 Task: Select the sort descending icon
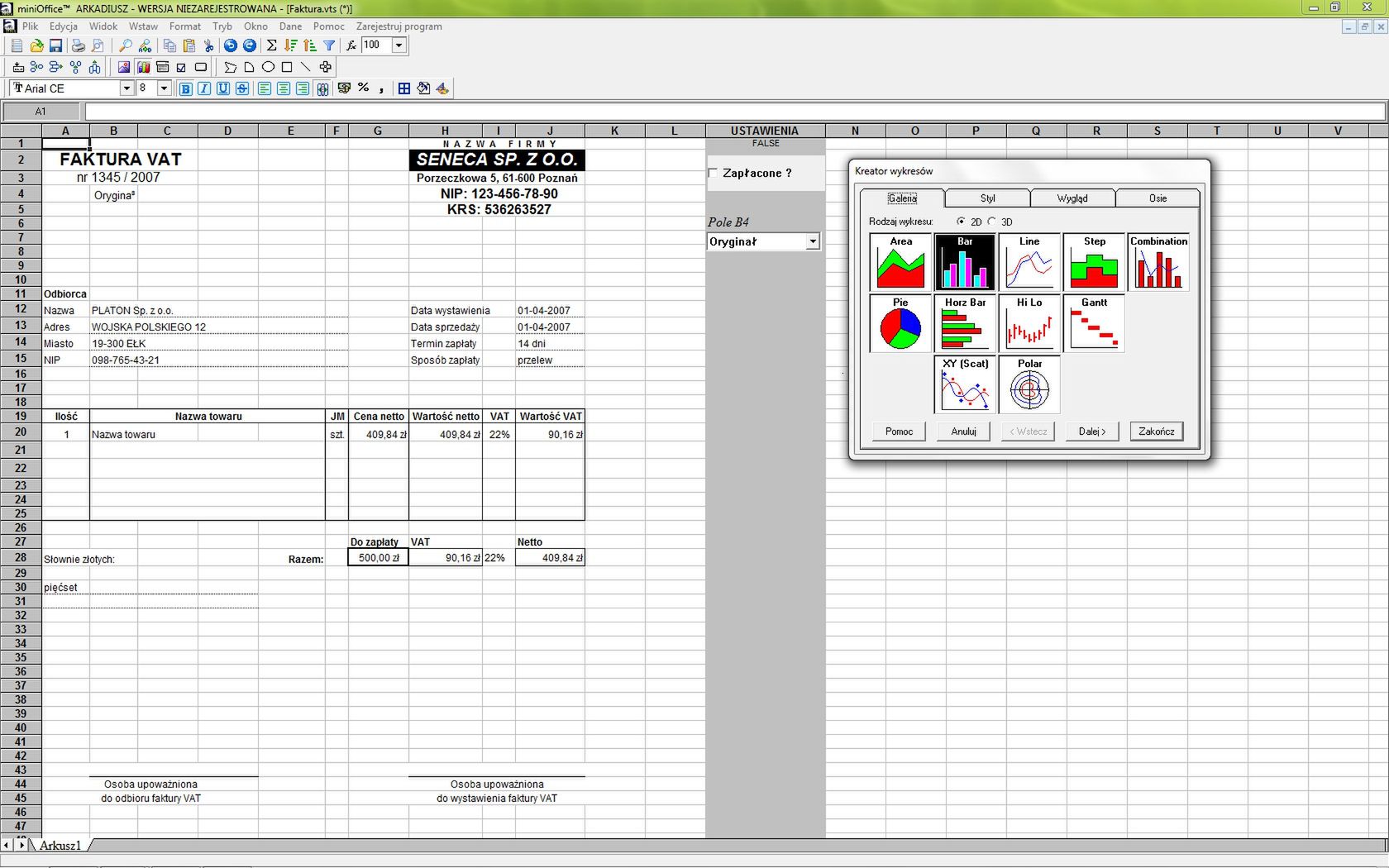coord(290,45)
